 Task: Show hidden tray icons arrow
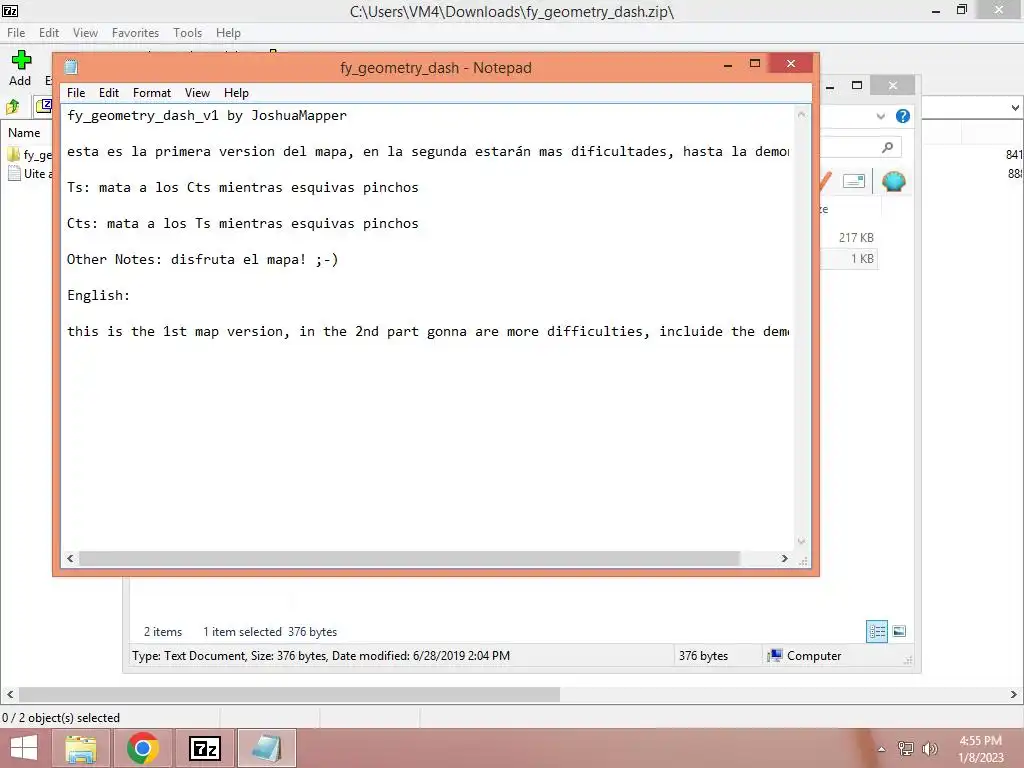[881, 749]
